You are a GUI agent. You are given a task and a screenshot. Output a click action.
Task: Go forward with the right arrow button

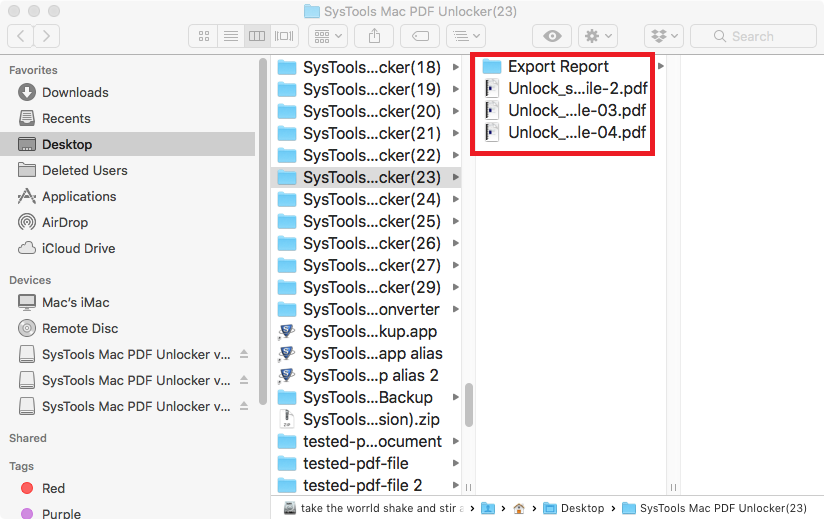point(47,36)
